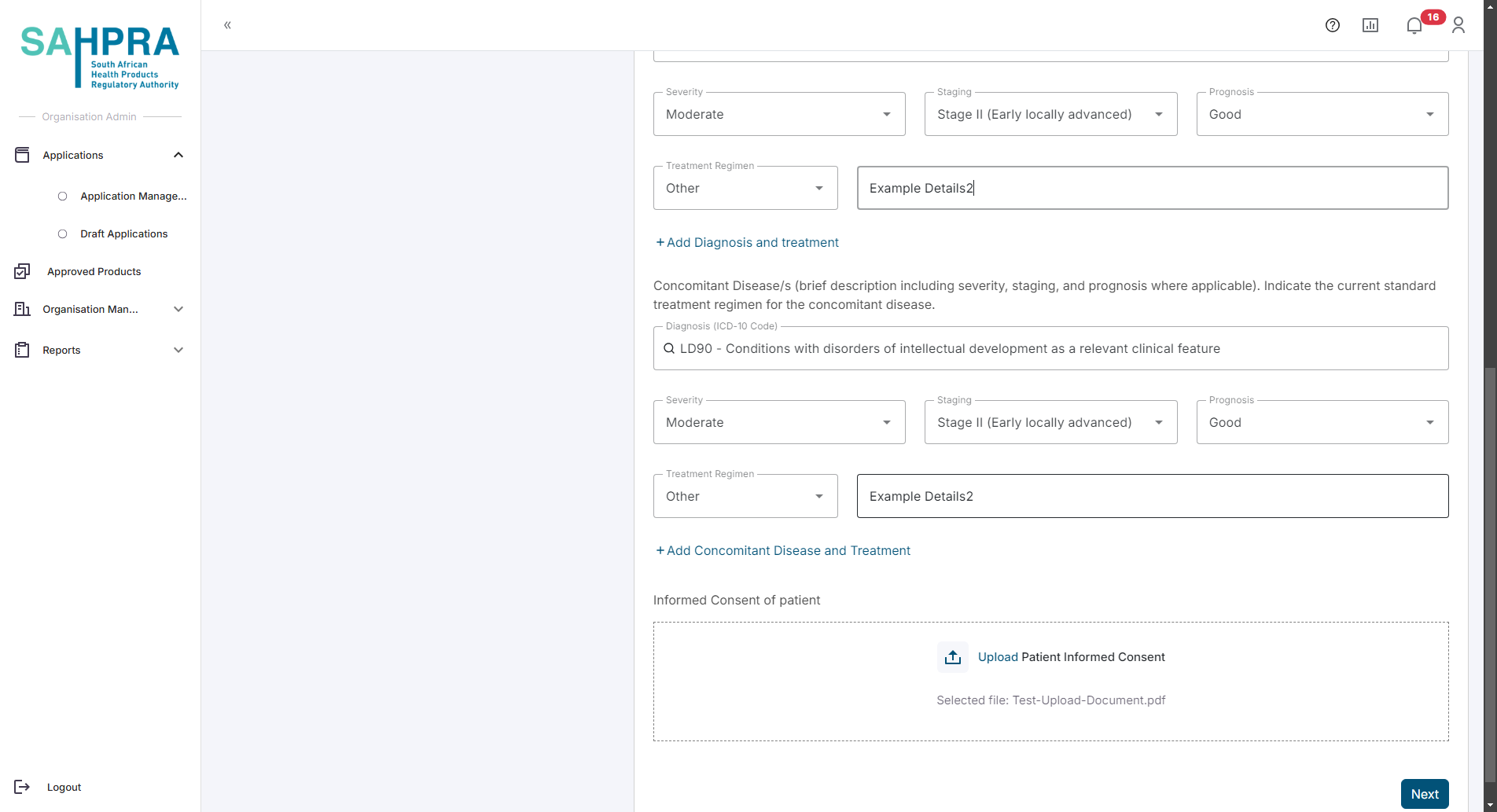
Task: Open Concomitant Disease Prognosis dropdown
Action: (x=1322, y=422)
